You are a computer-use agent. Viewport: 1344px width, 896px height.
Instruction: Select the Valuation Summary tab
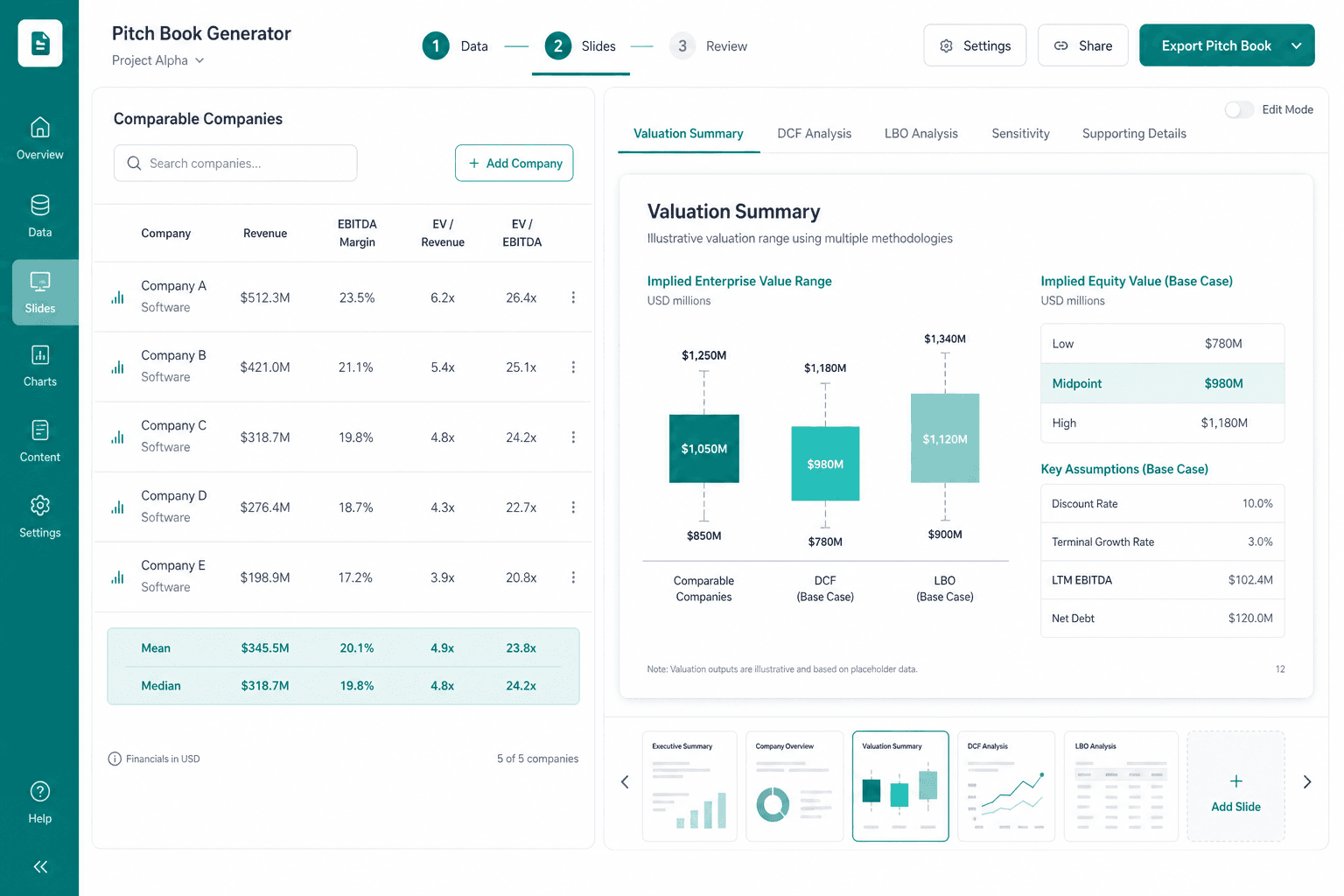[x=689, y=134]
